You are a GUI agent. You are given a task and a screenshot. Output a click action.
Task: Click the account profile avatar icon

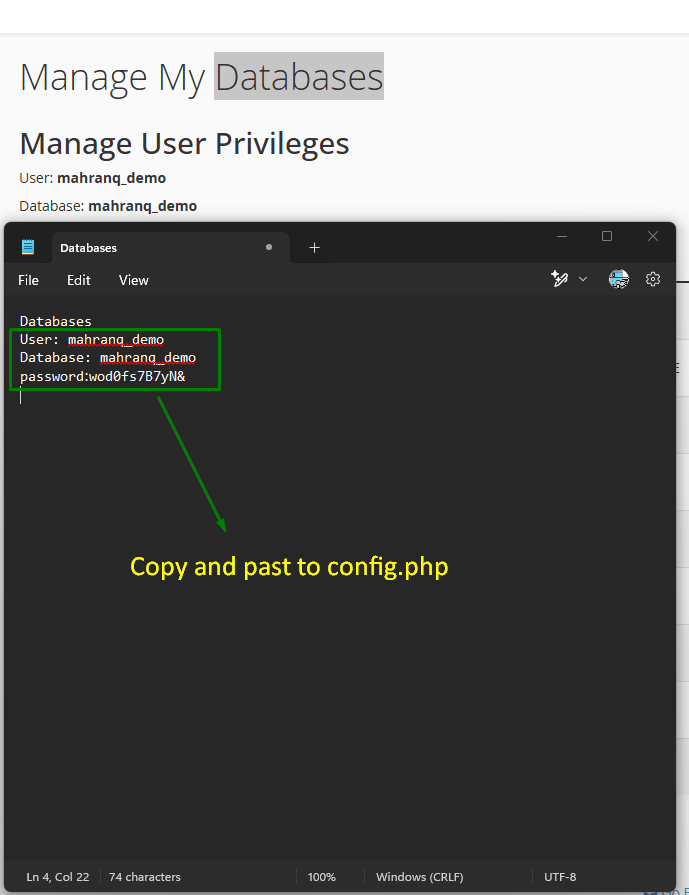(x=619, y=279)
